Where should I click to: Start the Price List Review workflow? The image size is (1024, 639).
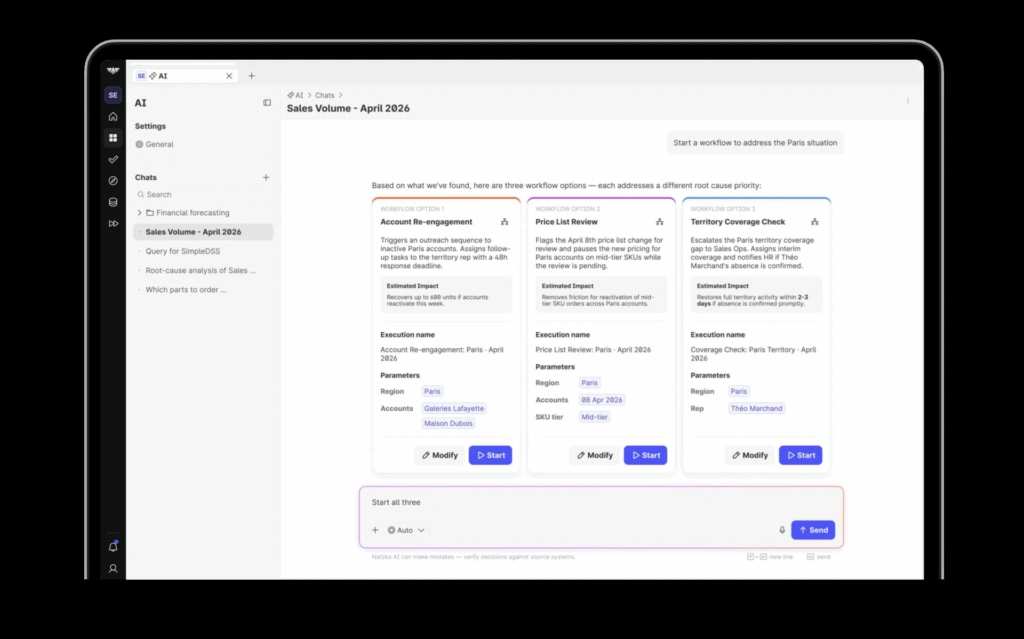pyautogui.click(x=645, y=455)
